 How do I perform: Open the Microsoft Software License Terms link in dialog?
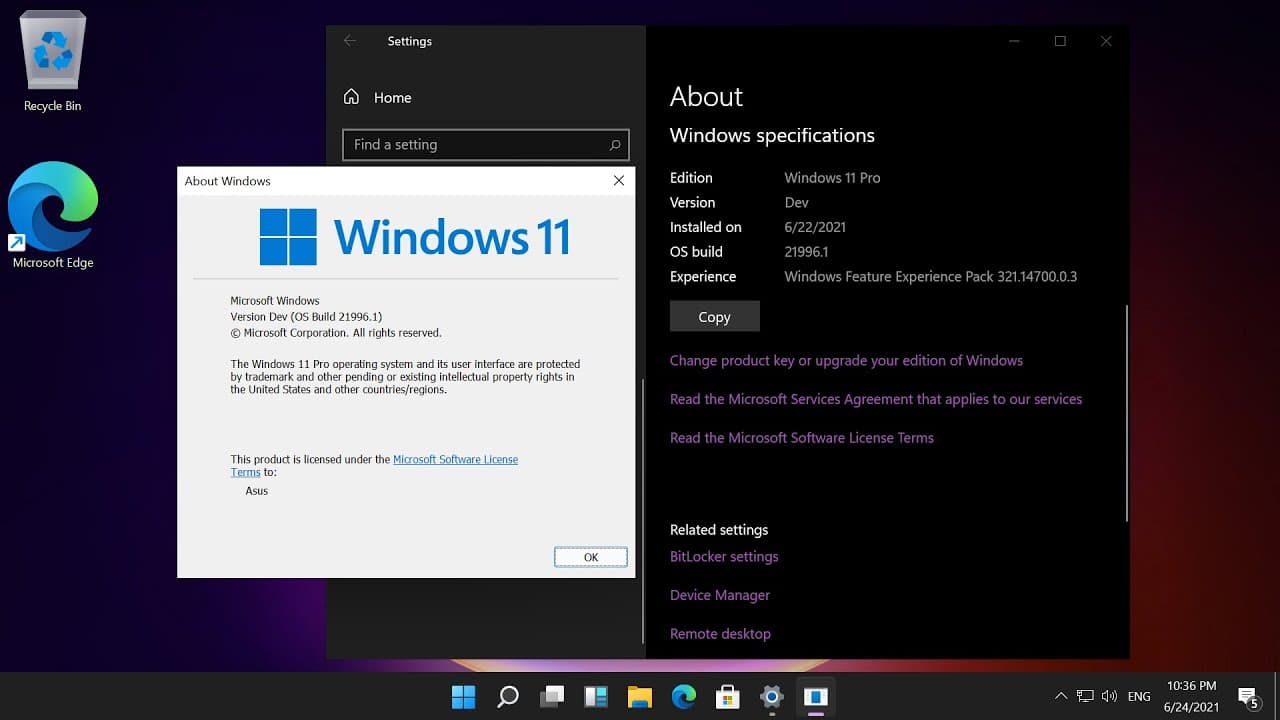(455, 460)
